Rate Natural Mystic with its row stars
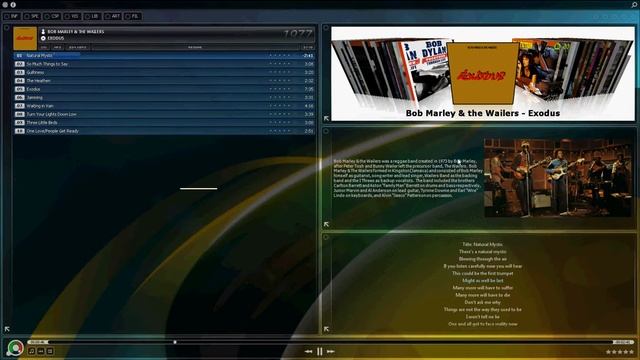640x360 pixels. 280,56
